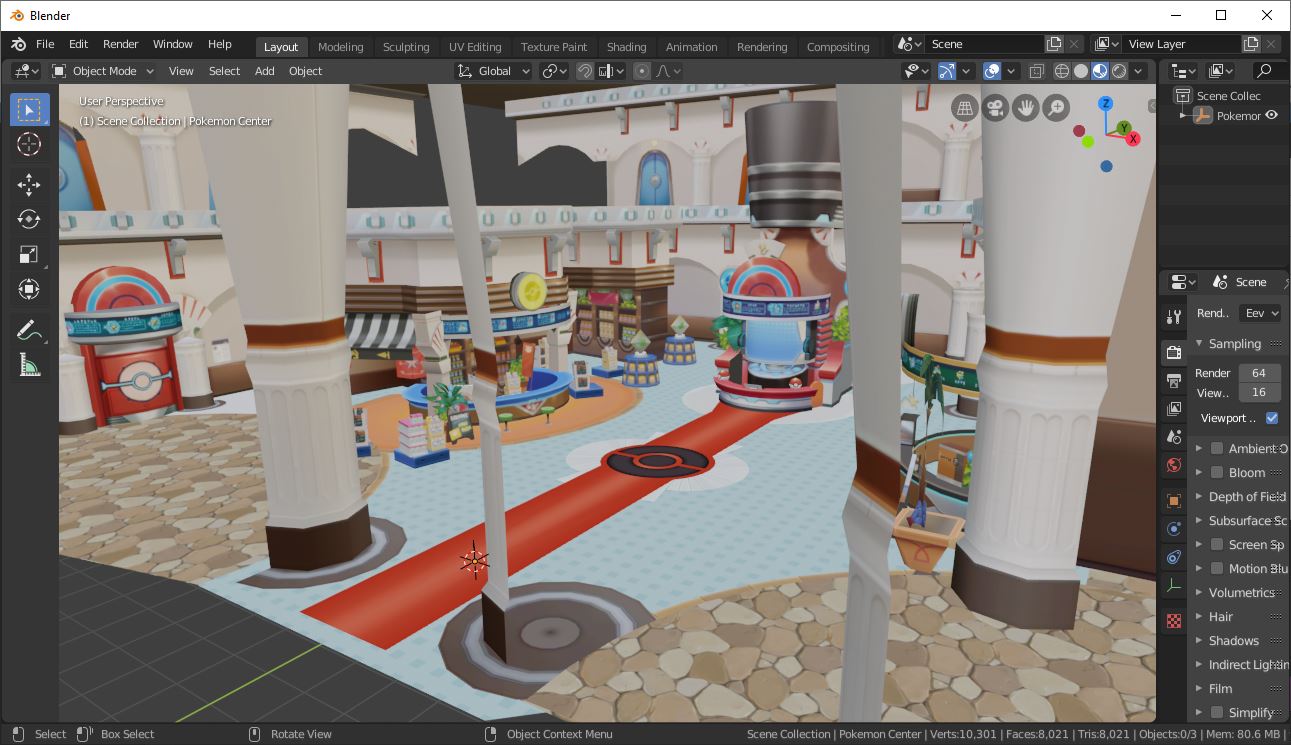Toggle X-ray mode button
The image size is (1291, 745).
point(1036,71)
